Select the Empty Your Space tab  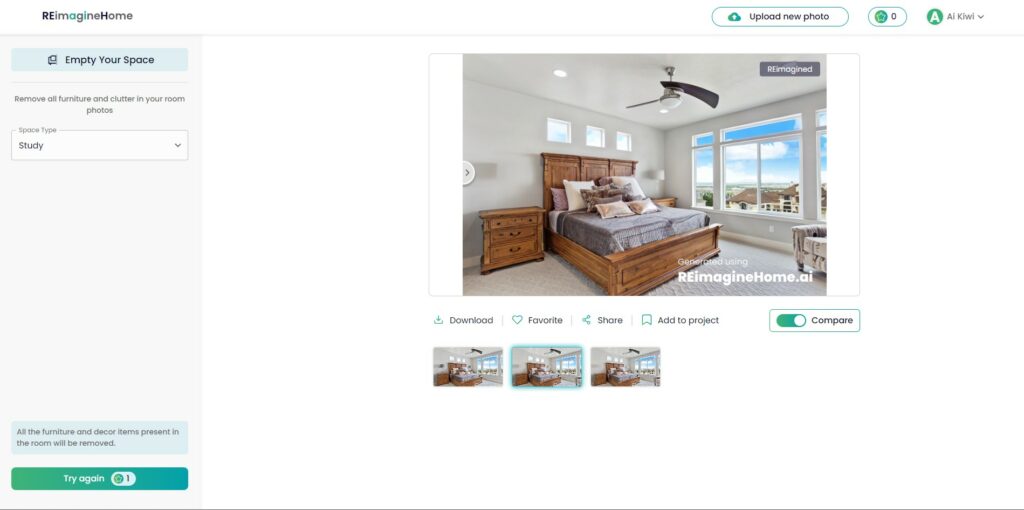99,59
